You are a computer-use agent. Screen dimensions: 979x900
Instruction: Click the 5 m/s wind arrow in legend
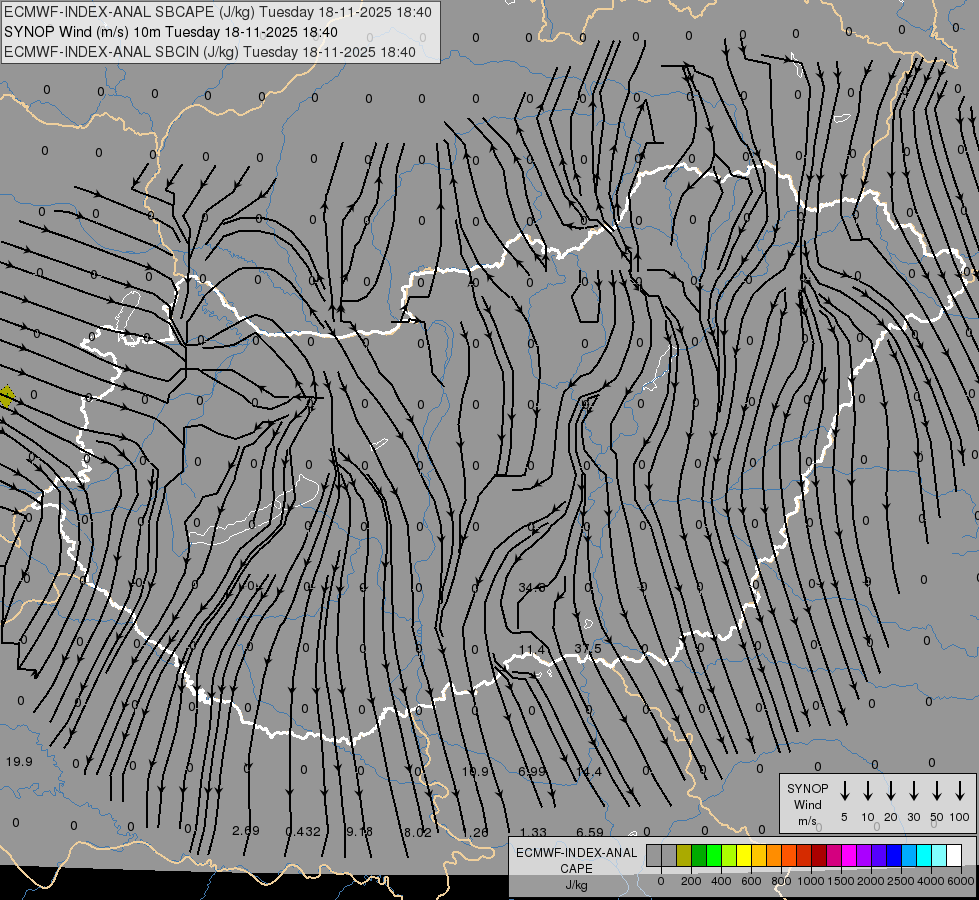point(845,791)
